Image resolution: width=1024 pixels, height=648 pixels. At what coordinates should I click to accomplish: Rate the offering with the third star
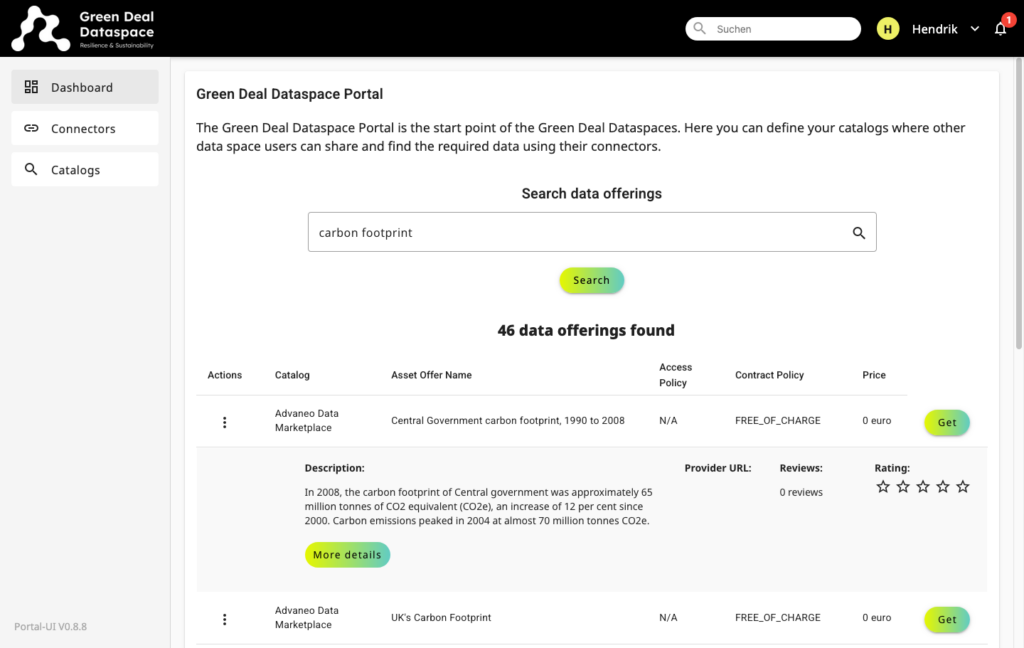923,487
